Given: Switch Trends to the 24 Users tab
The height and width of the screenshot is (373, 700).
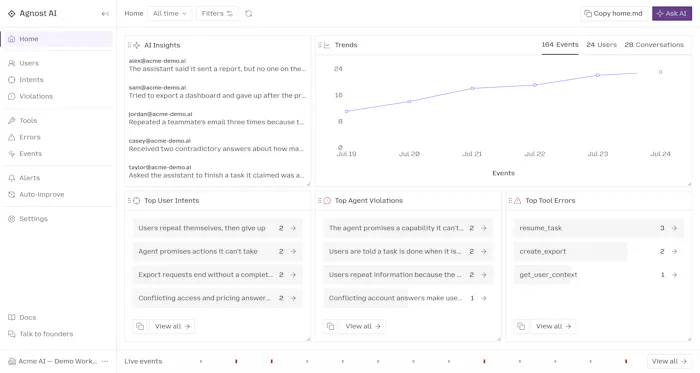Looking at the screenshot, I should point(601,45).
